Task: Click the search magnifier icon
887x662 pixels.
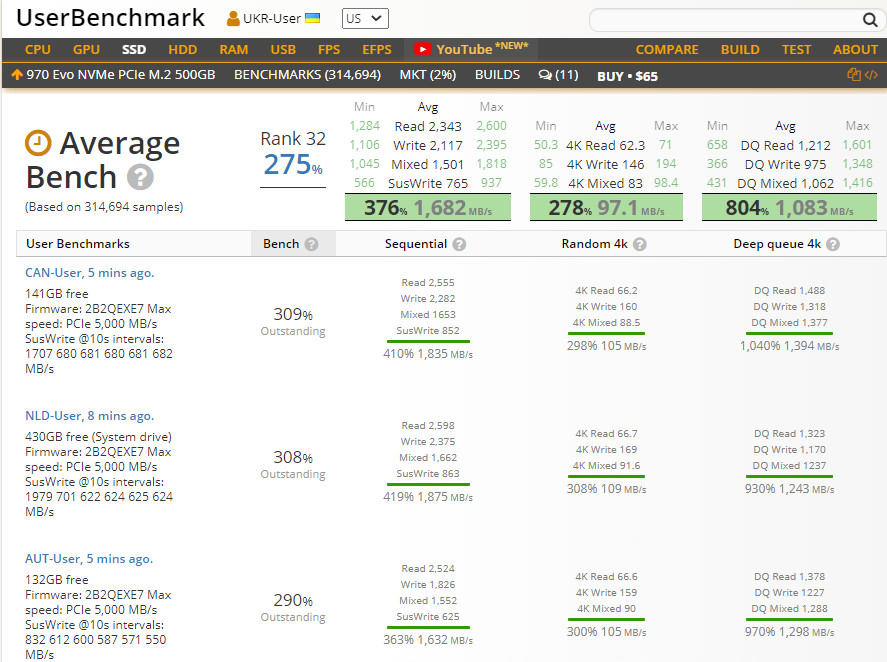Action: point(869,20)
